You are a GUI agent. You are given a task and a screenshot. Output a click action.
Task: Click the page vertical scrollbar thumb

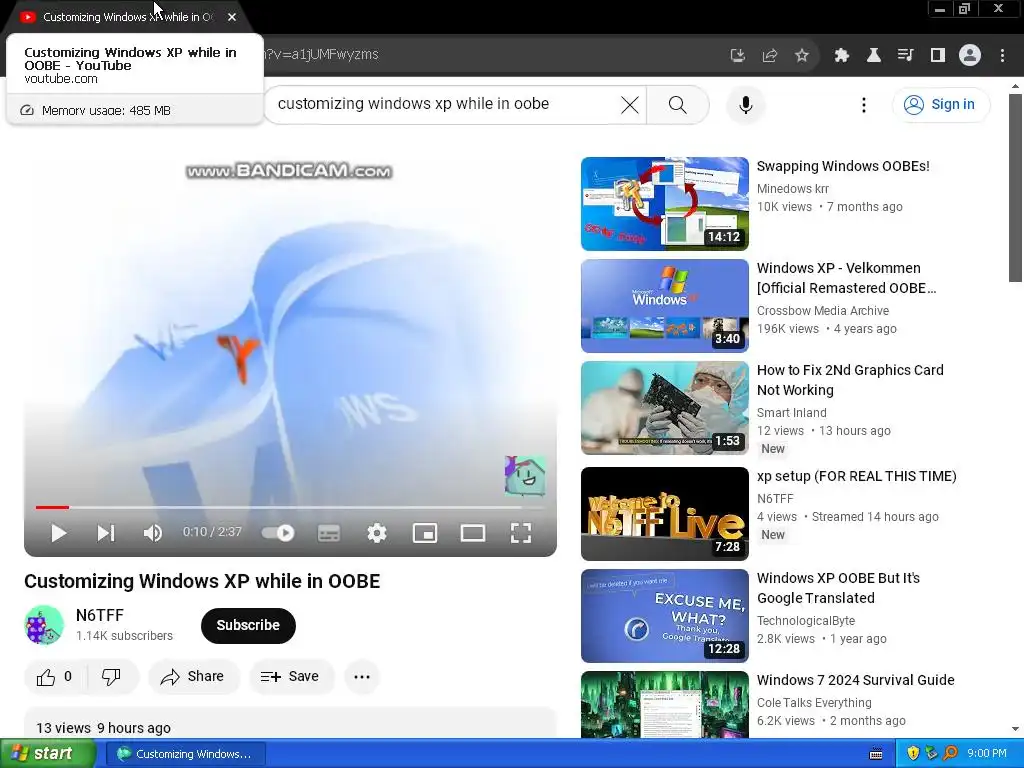click(1015, 188)
